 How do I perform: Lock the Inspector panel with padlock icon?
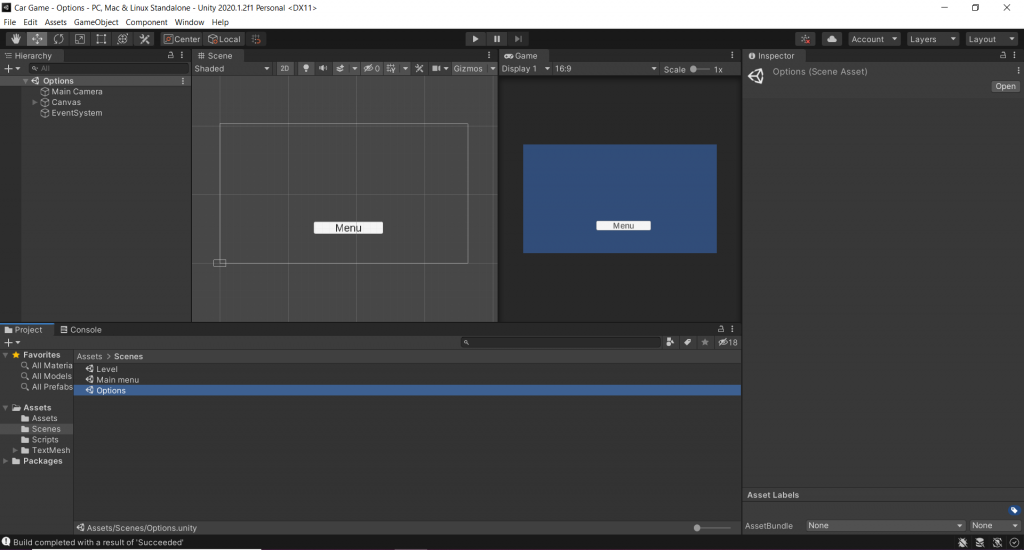[x=1003, y=56]
